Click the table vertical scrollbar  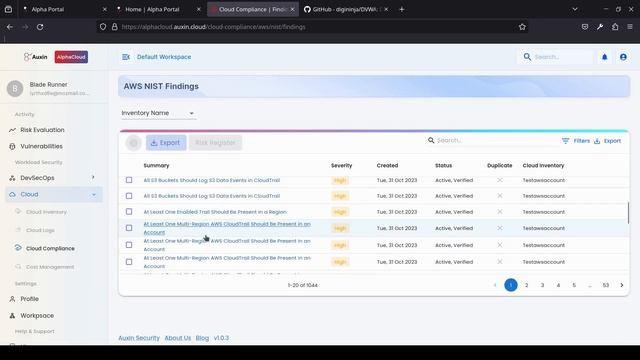[628, 213]
